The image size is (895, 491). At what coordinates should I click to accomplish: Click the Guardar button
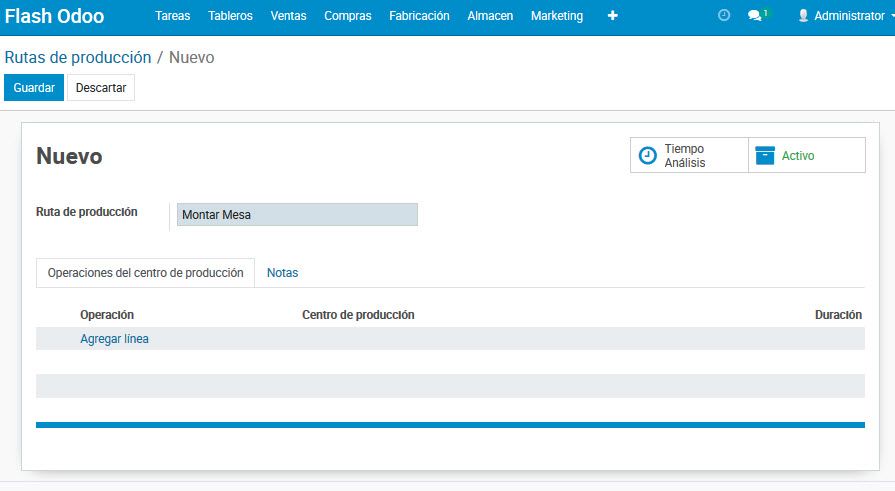click(x=34, y=88)
